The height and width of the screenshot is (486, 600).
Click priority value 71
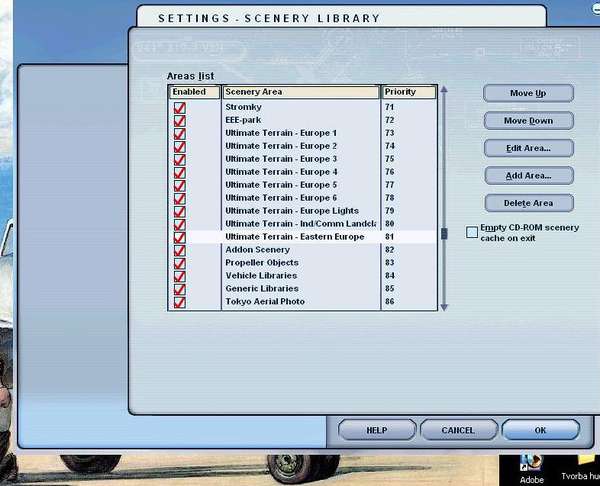390,107
